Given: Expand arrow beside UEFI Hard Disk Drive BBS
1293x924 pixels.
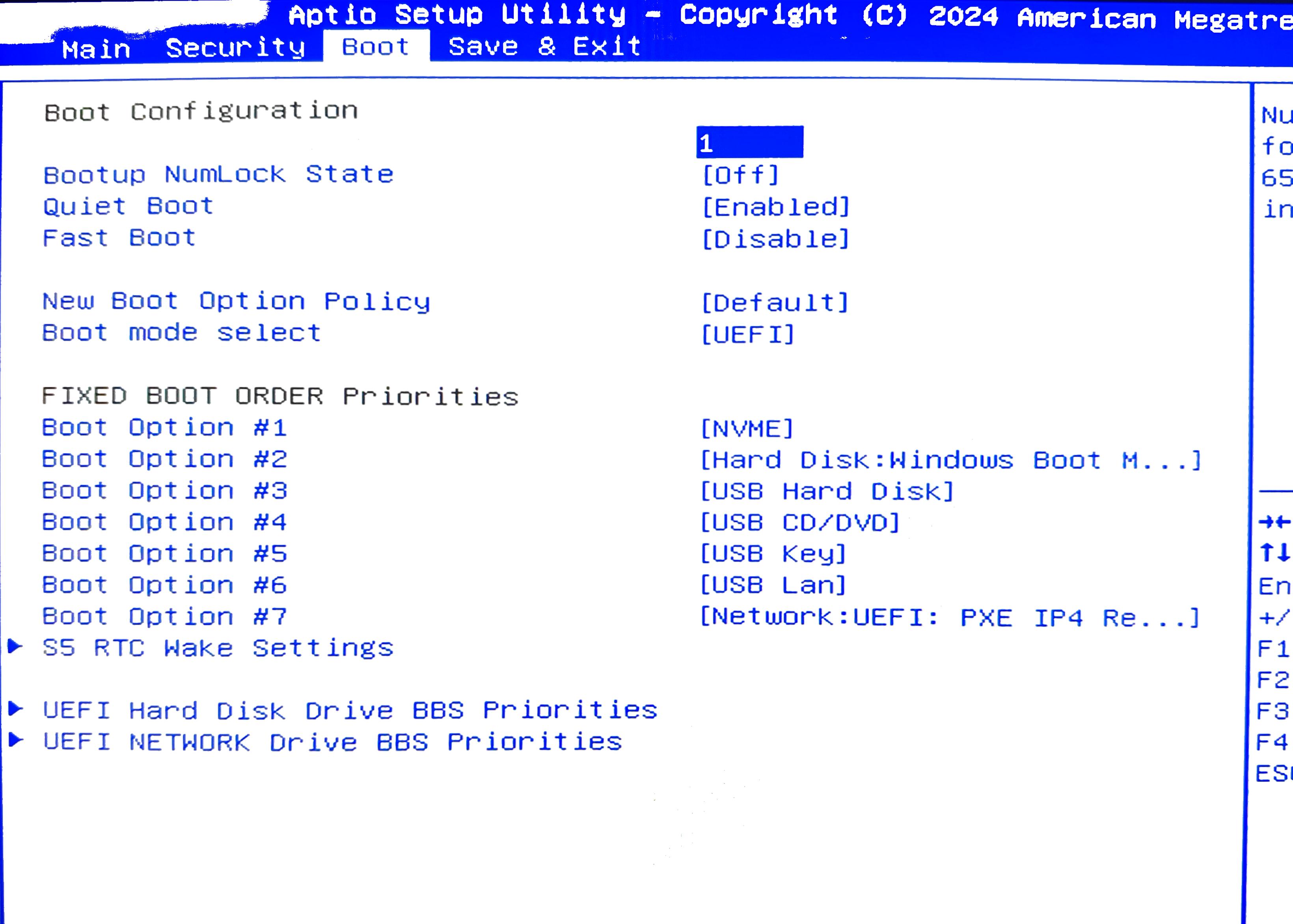Looking at the screenshot, I should (x=16, y=709).
